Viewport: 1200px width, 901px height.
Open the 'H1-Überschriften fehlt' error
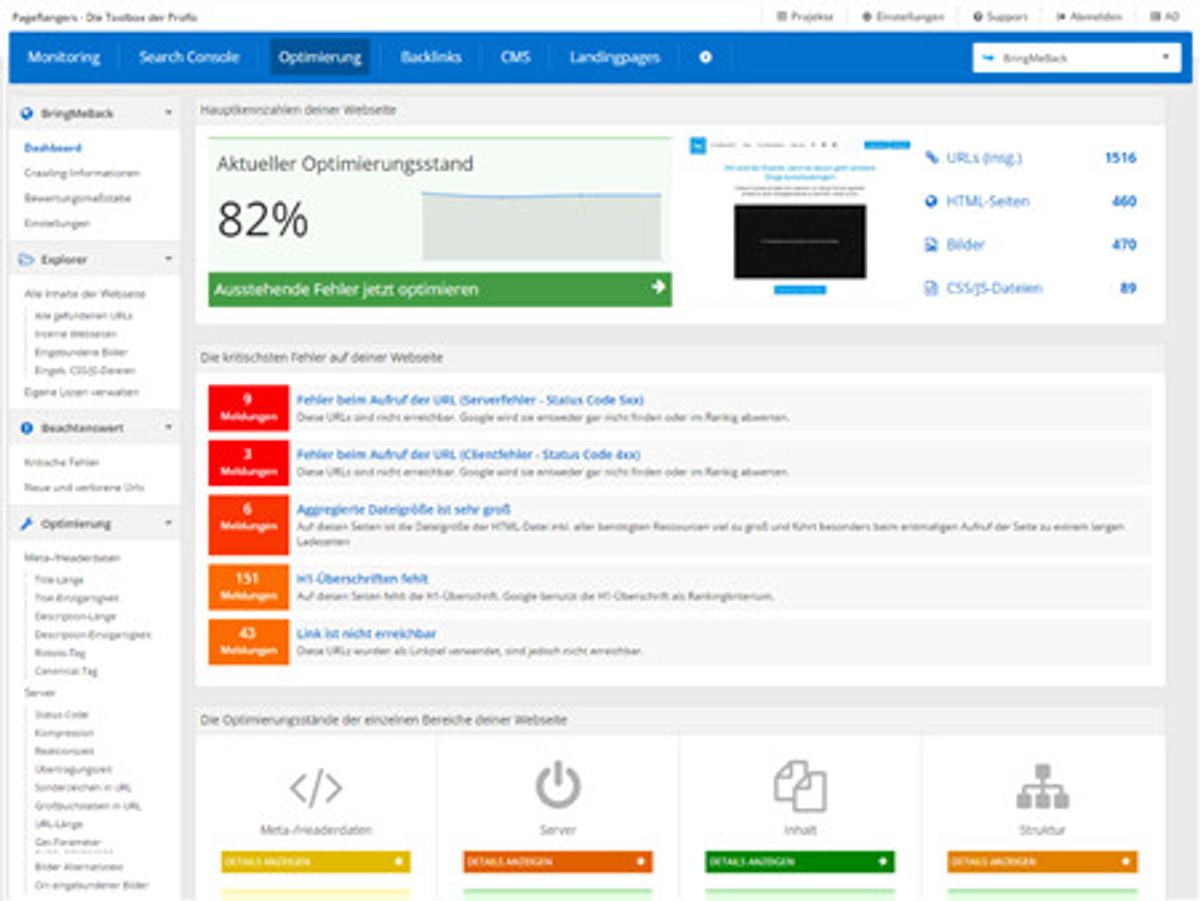click(363, 578)
